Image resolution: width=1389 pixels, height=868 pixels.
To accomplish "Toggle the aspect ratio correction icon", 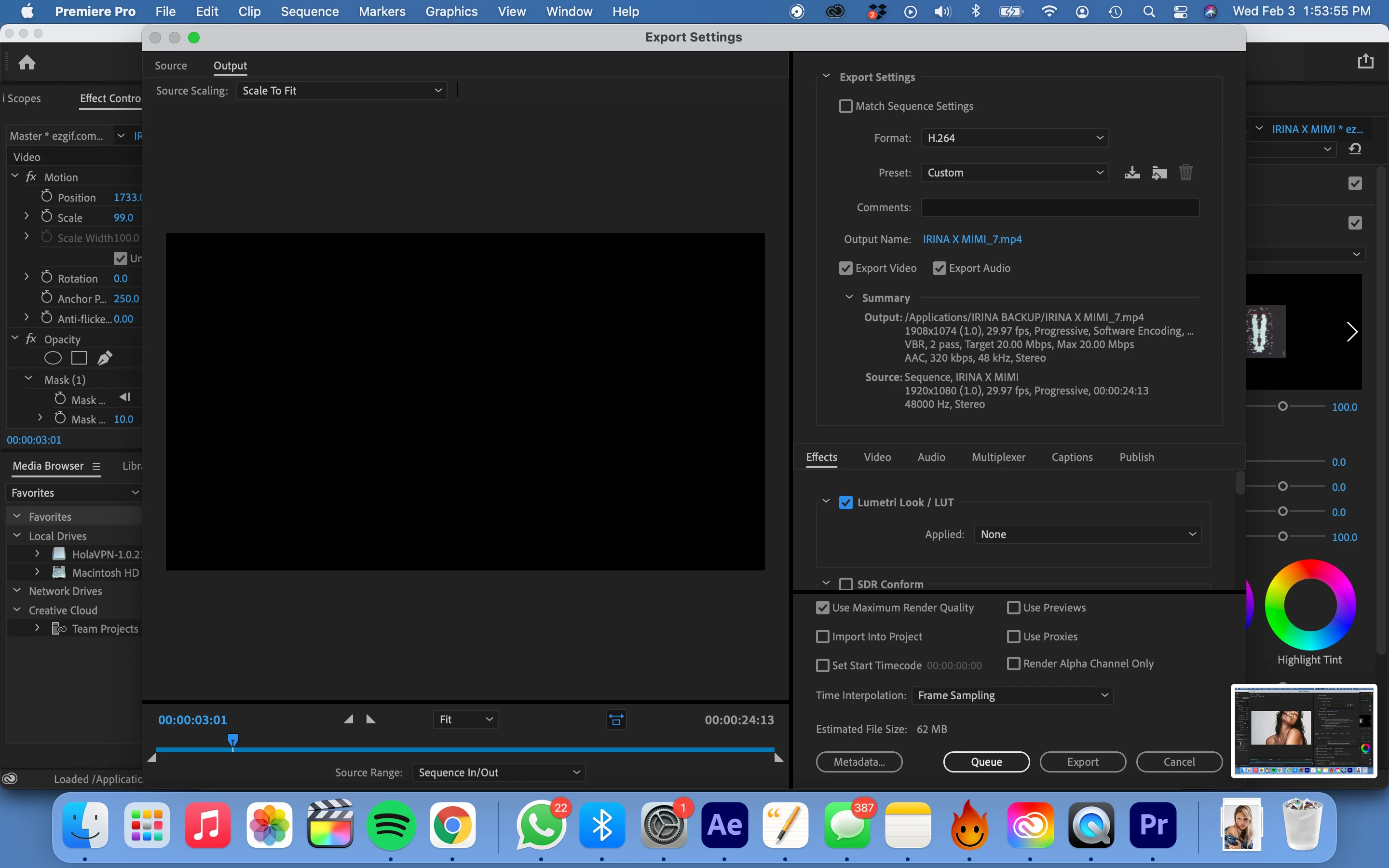I will click(616, 719).
